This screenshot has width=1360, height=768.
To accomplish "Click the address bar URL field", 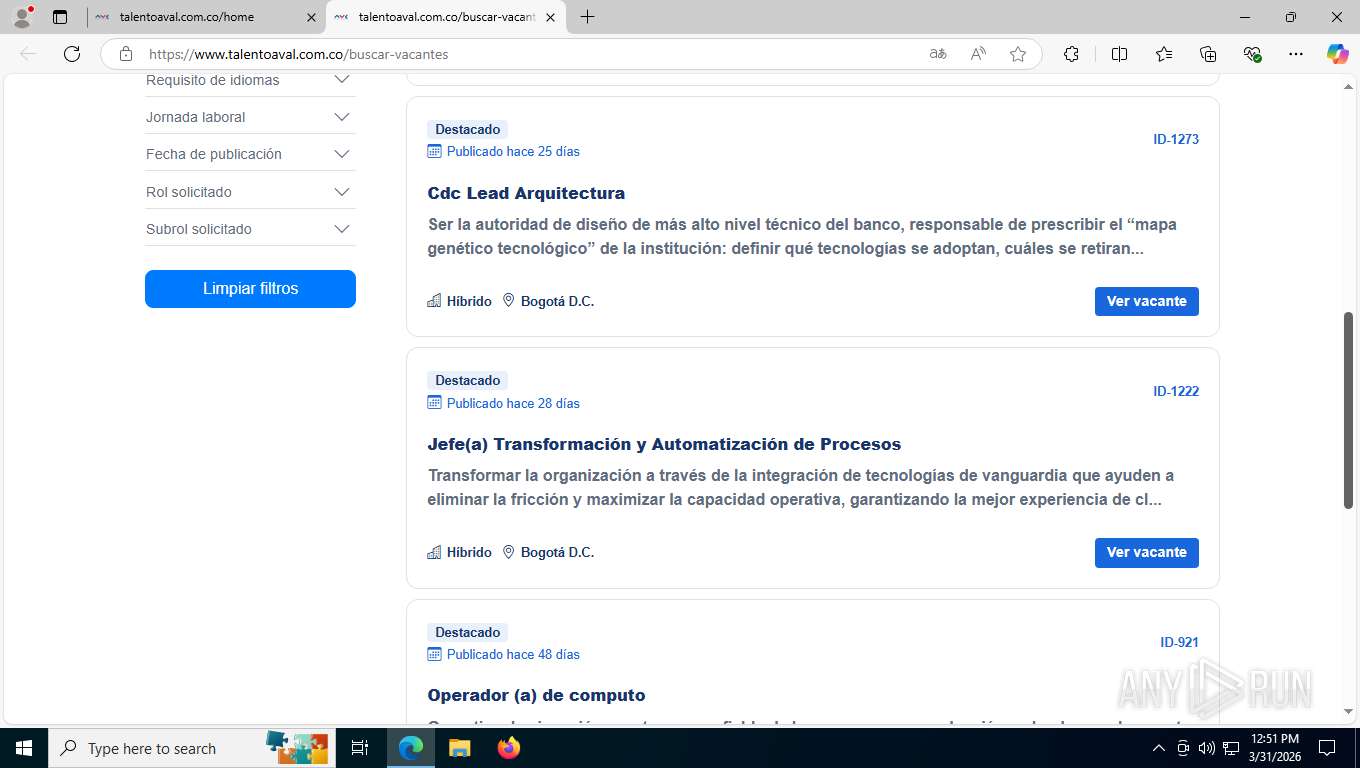I will [530, 54].
